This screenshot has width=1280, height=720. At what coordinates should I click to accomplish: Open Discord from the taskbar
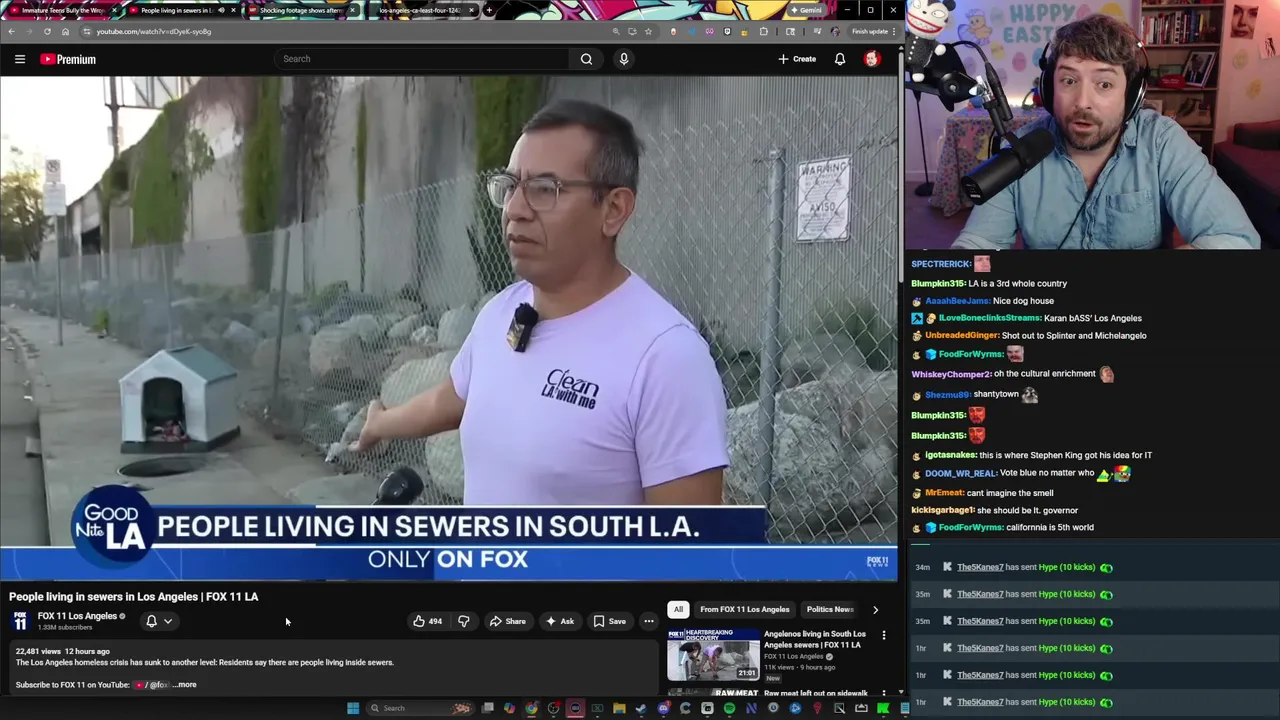tap(663, 708)
